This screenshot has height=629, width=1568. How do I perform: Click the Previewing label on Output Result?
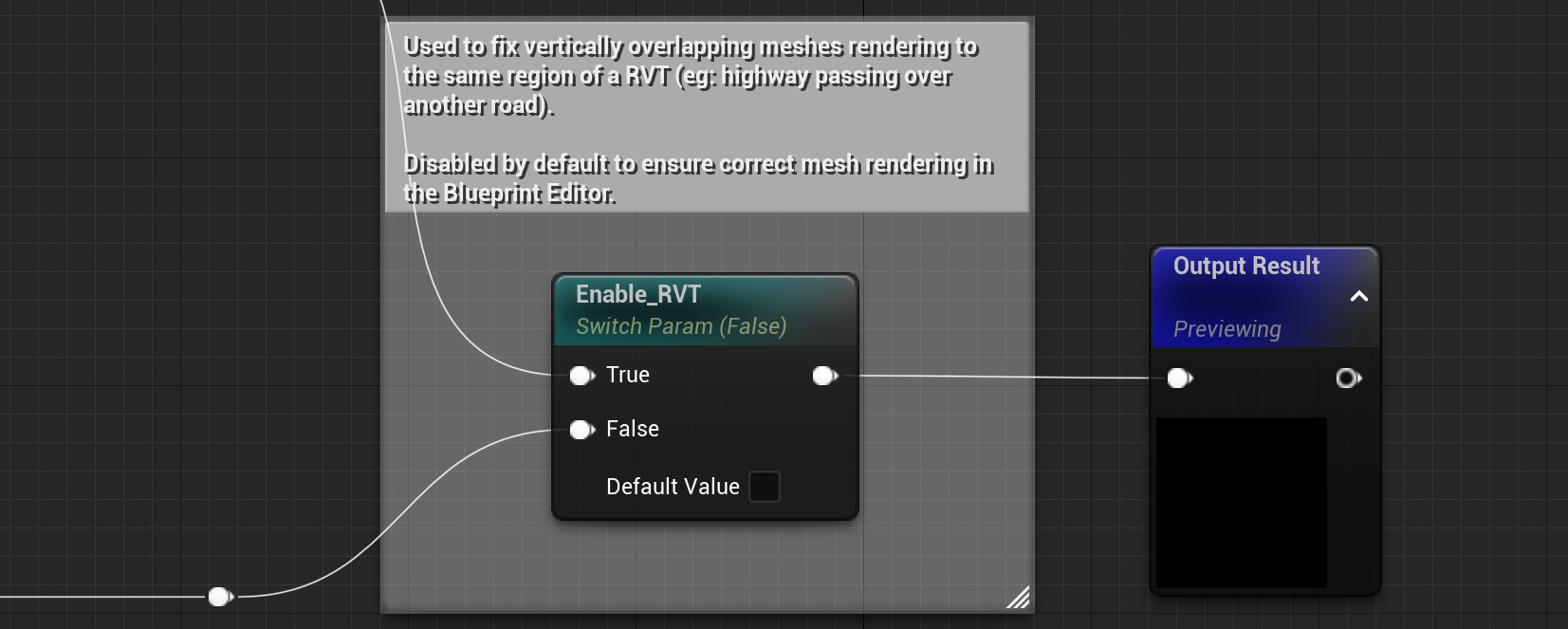point(1227,329)
